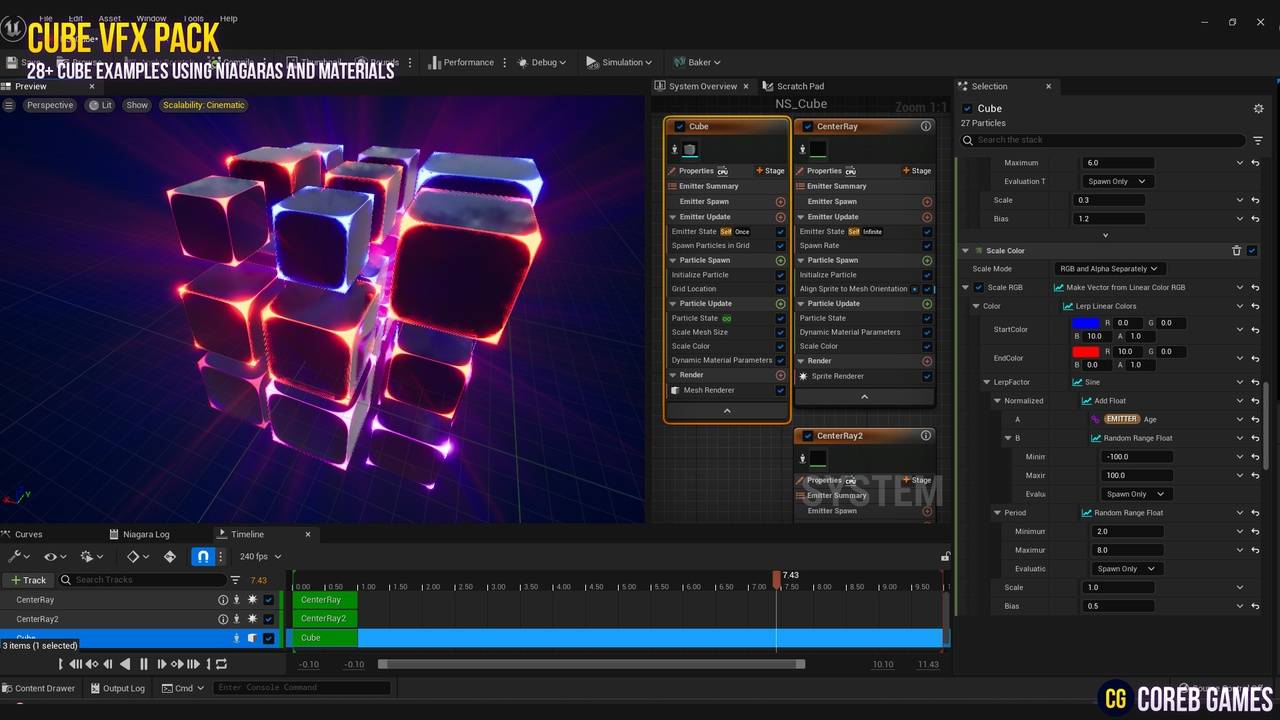Image resolution: width=1280 pixels, height=720 pixels.
Task: Collapse Cube's Particle Spawn group
Action: click(673, 260)
